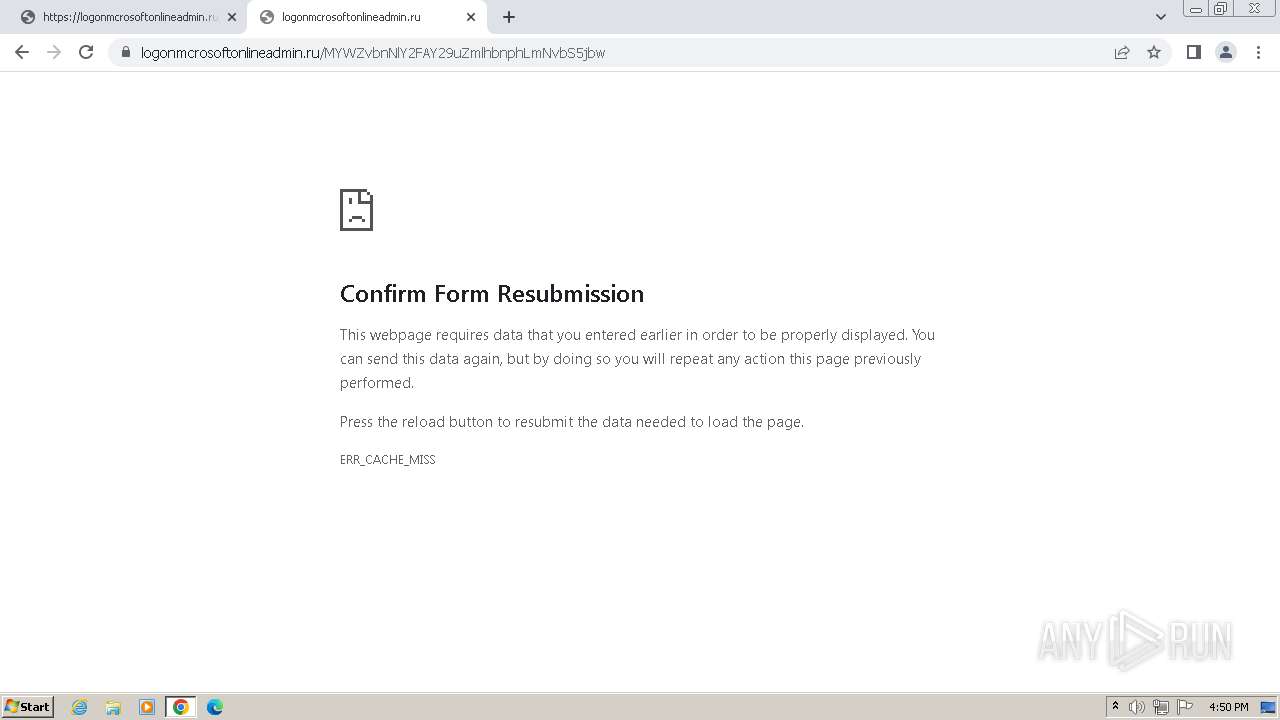Open Action Center flag icon
The width and height of the screenshot is (1280, 720).
pos(1185,707)
